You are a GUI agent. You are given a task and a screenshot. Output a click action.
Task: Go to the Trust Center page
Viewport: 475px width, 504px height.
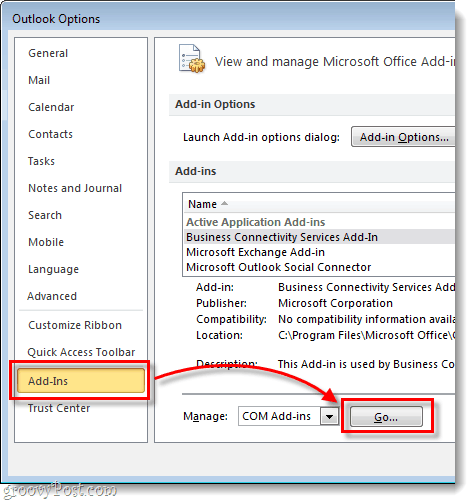(59, 408)
